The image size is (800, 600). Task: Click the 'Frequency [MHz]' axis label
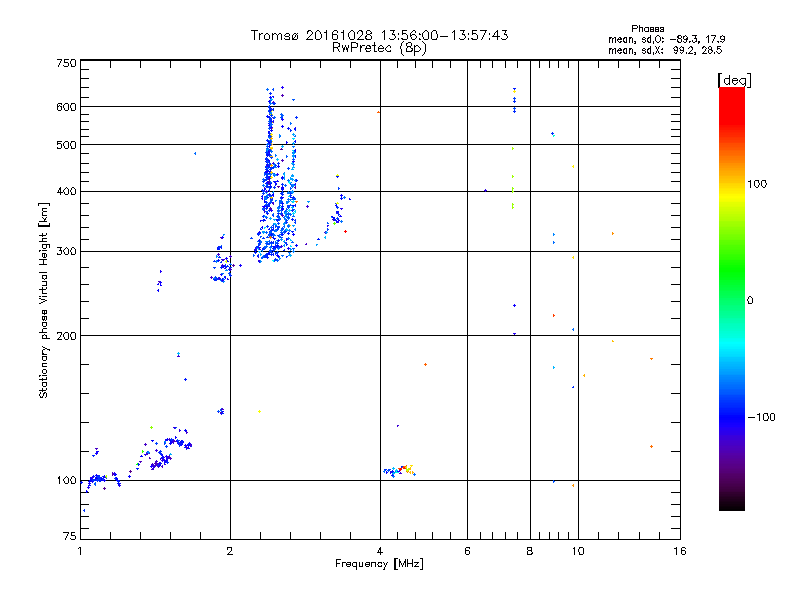coord(379,564)
